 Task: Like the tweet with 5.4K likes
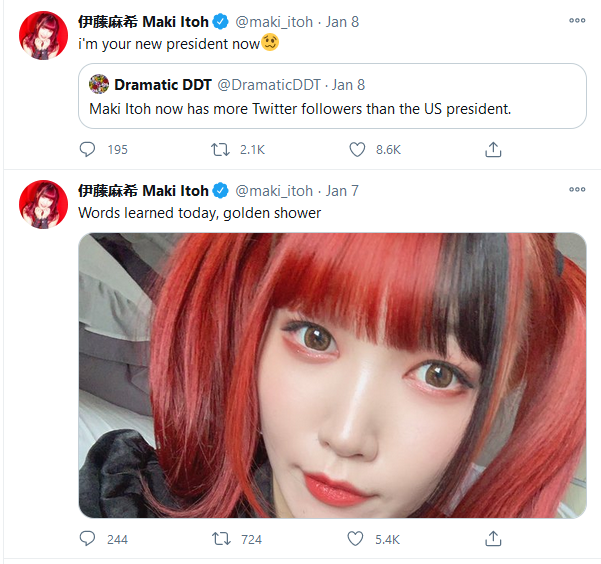tap(355, 539)
